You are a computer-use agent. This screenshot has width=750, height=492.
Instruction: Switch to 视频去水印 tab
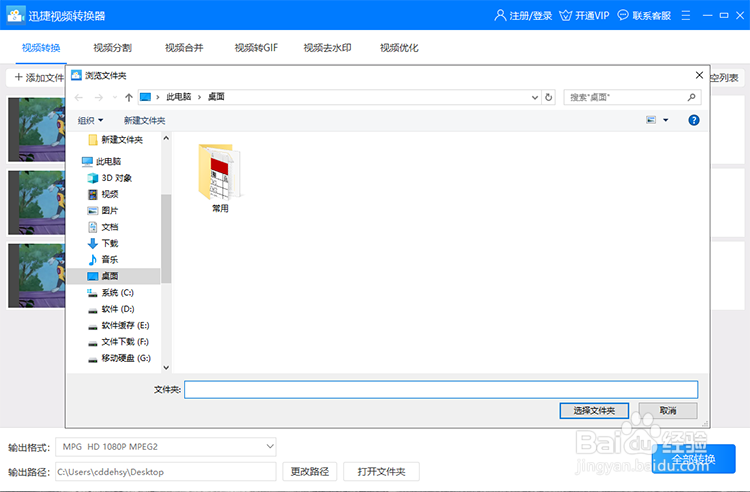coord(328,48)
